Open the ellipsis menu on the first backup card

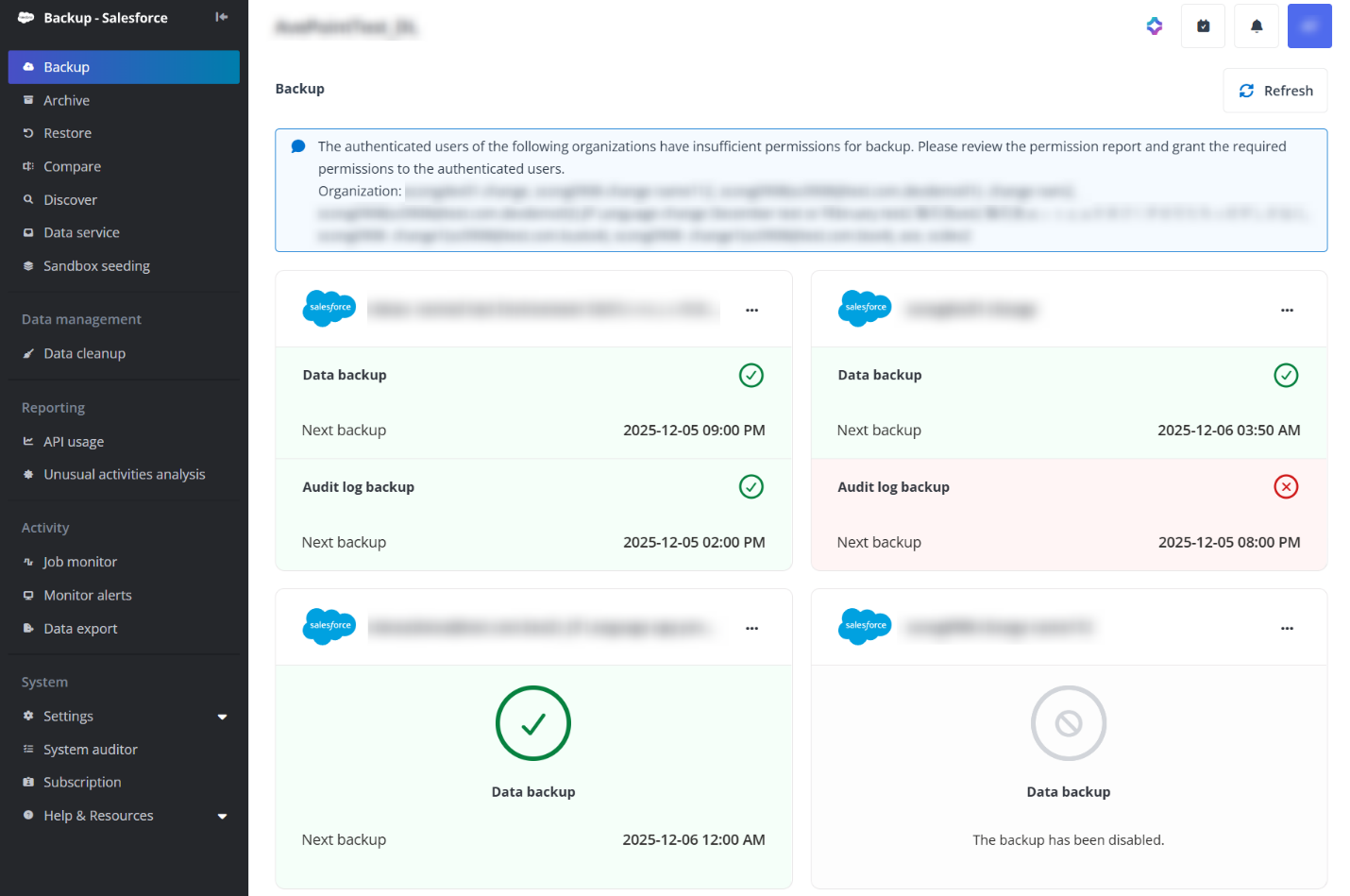click(x=751, y=310)
